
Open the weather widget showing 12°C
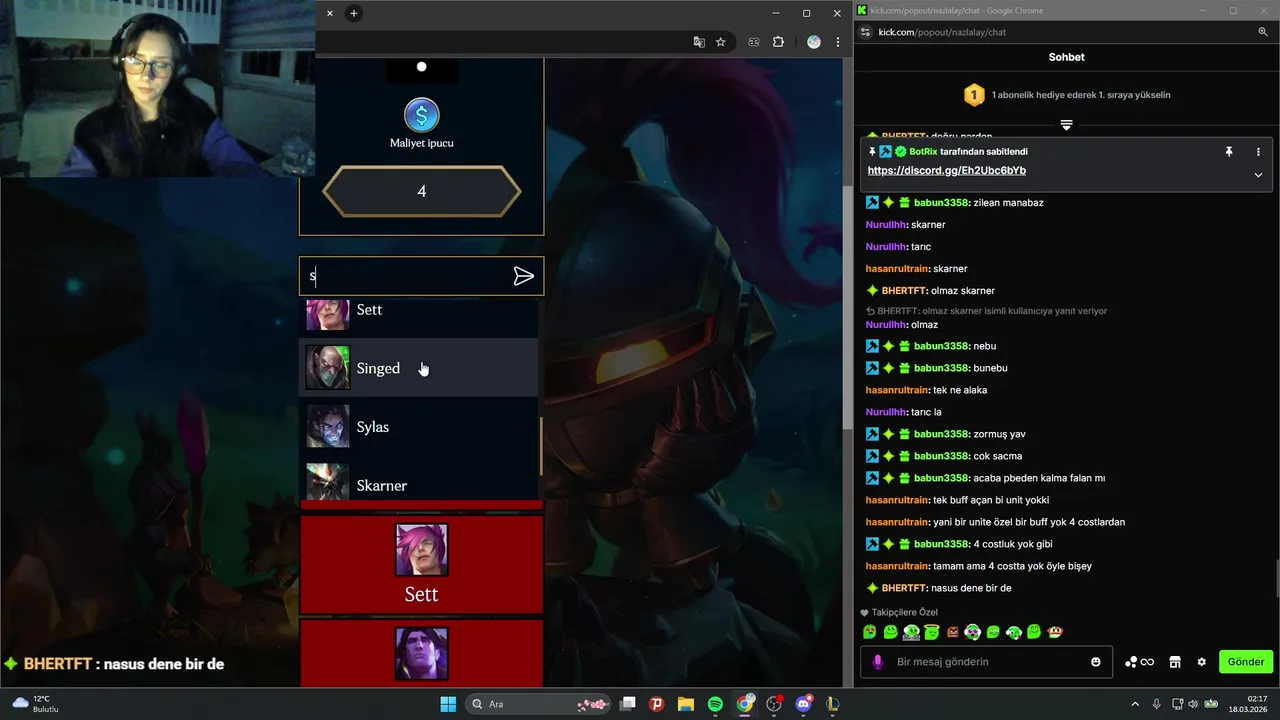[x=36, y=704]
